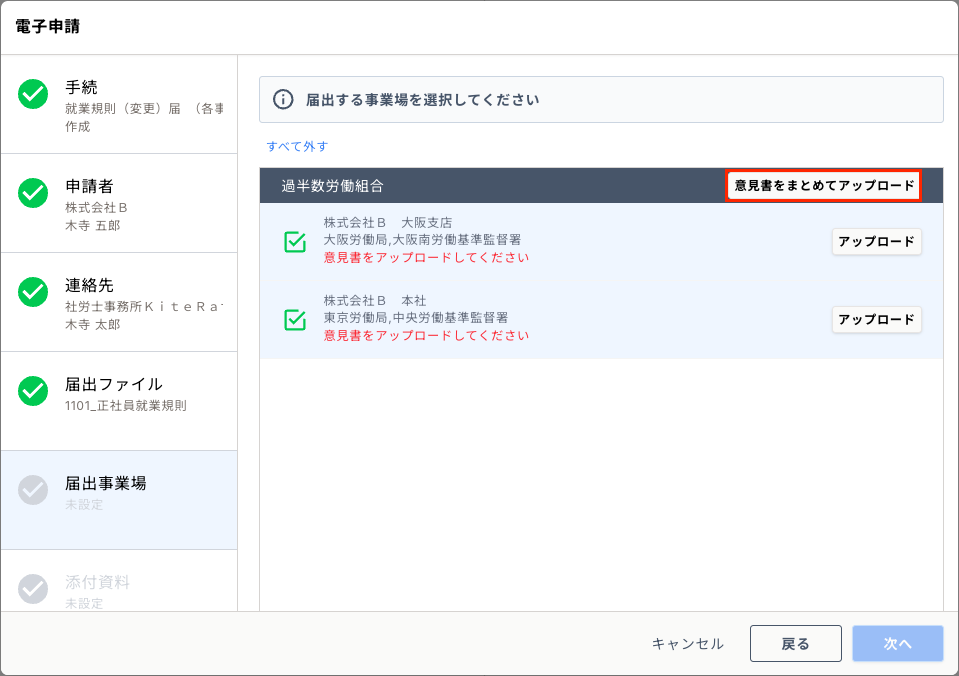959x676 pixels.
Task: Open the 連絡先 step in the sidebar
Action: (119, 303)
